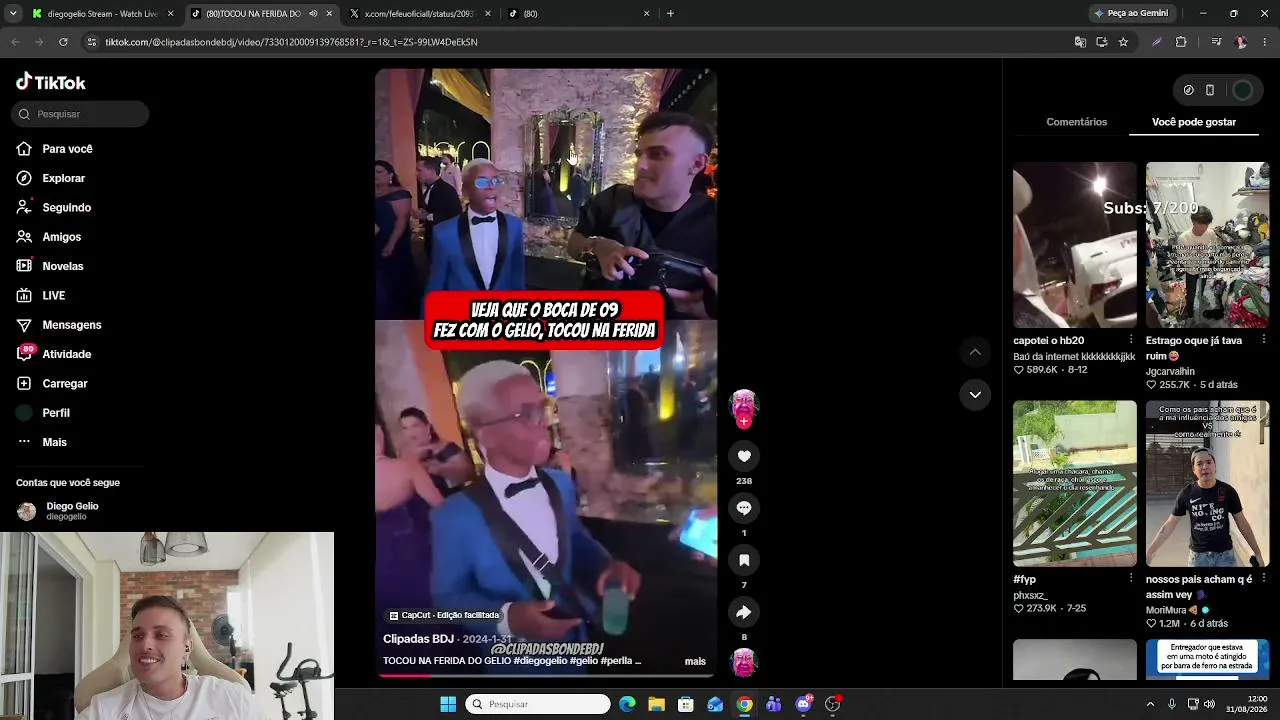The width and height of the screenshot is (1280, 720).
Task: Bookmark this page with star icon
Action: click(1123, 42)
